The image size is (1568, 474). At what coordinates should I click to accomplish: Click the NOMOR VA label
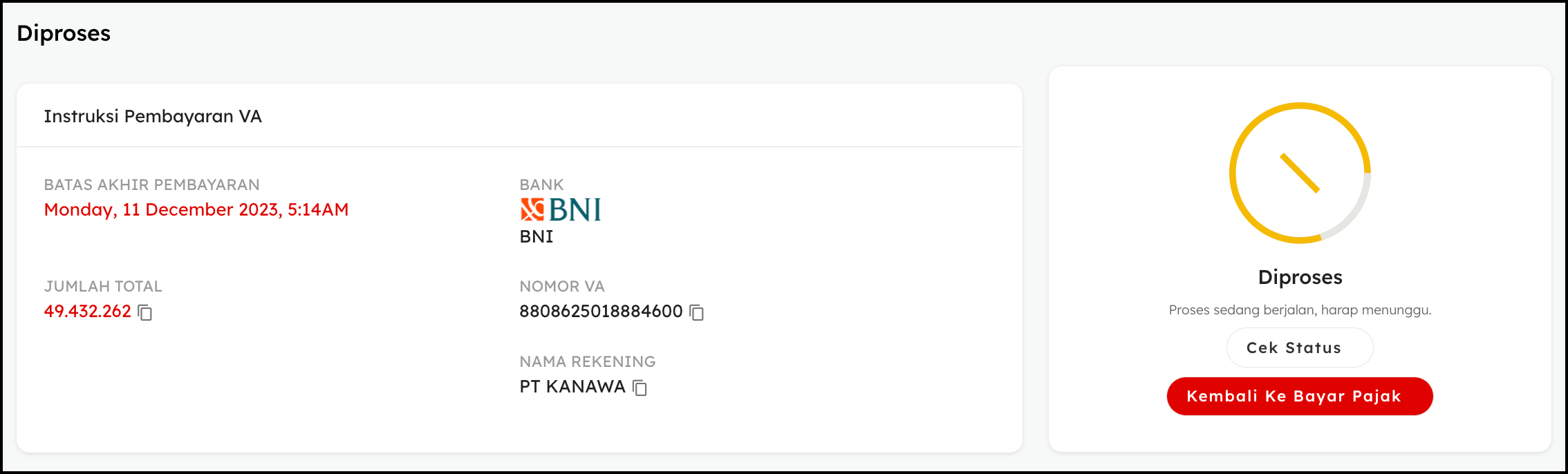(x=562, y=286)
